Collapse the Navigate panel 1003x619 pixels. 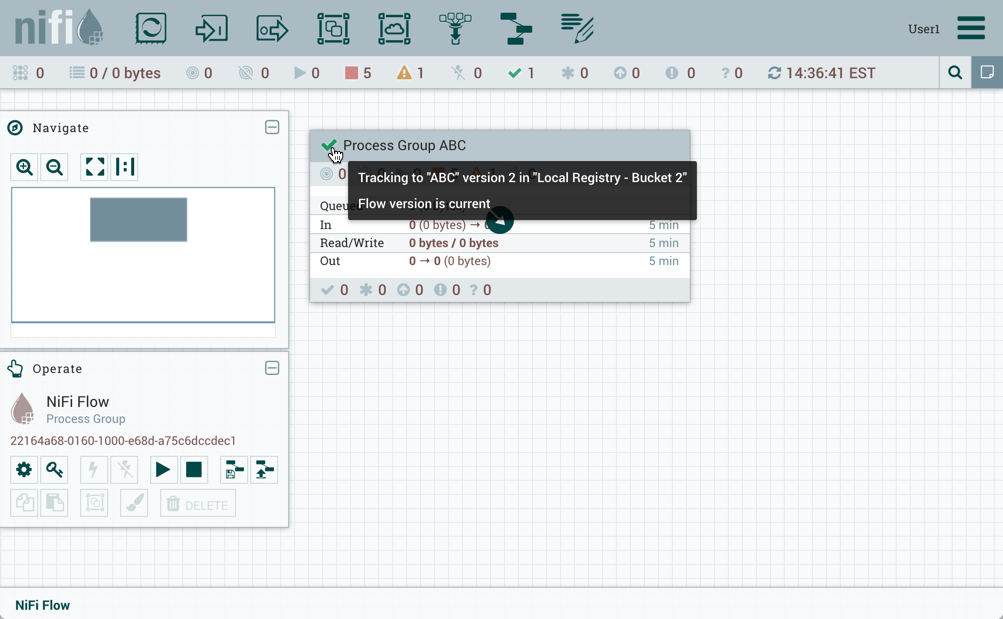click(272, 128)
